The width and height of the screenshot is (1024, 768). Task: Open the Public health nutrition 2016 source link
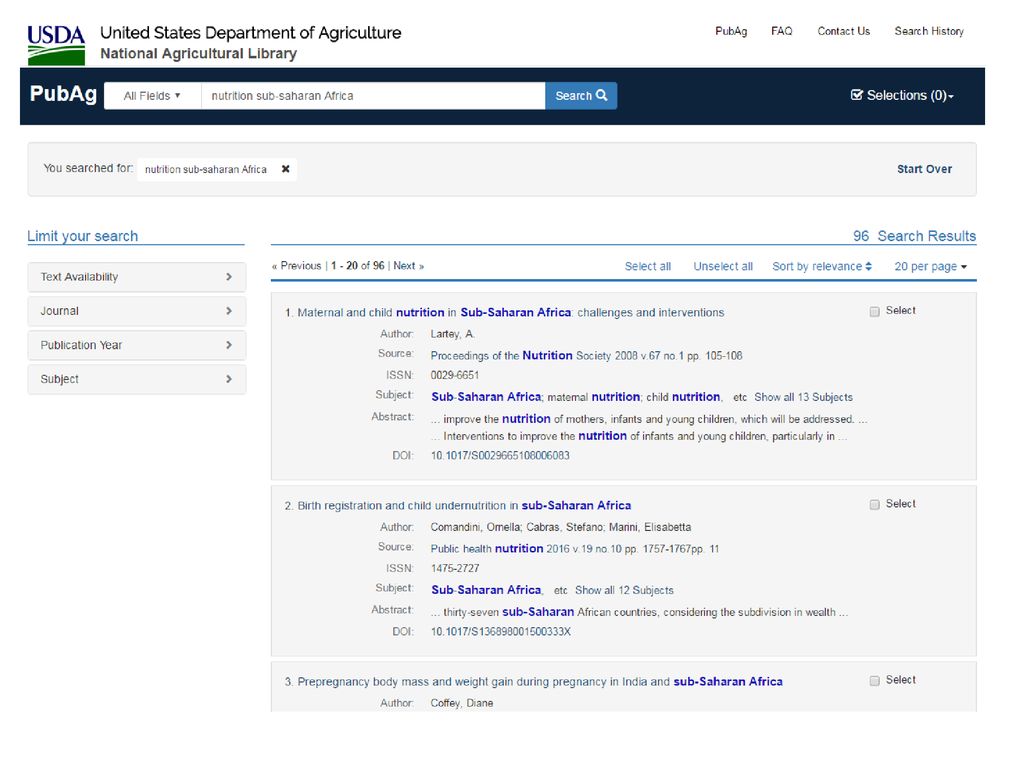pos(575,549)
